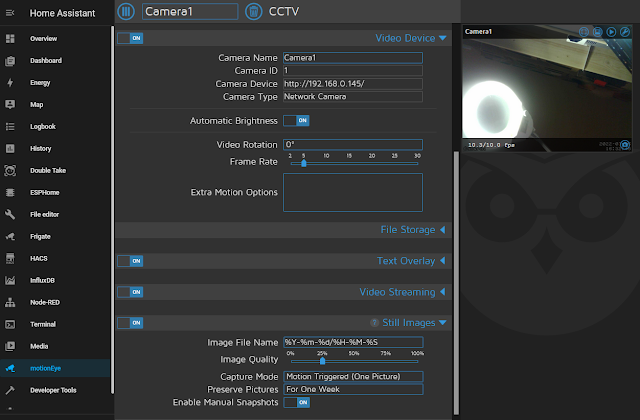Click the motionEye settings panel round button
This screenshot has height=420, width=640.
coord(126,11)
